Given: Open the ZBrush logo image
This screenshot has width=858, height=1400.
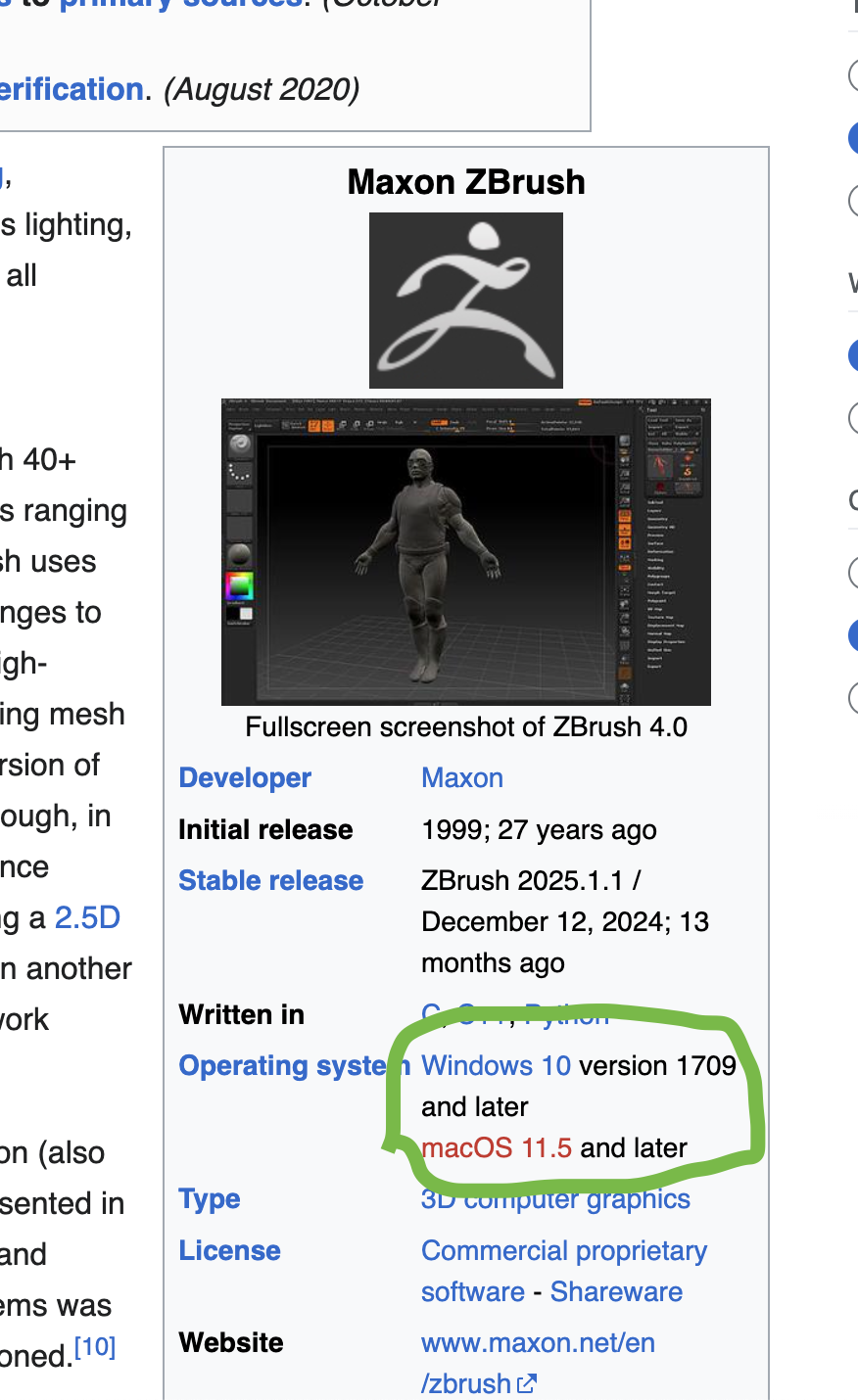Looking at the screenshot, I should (466, 301).
